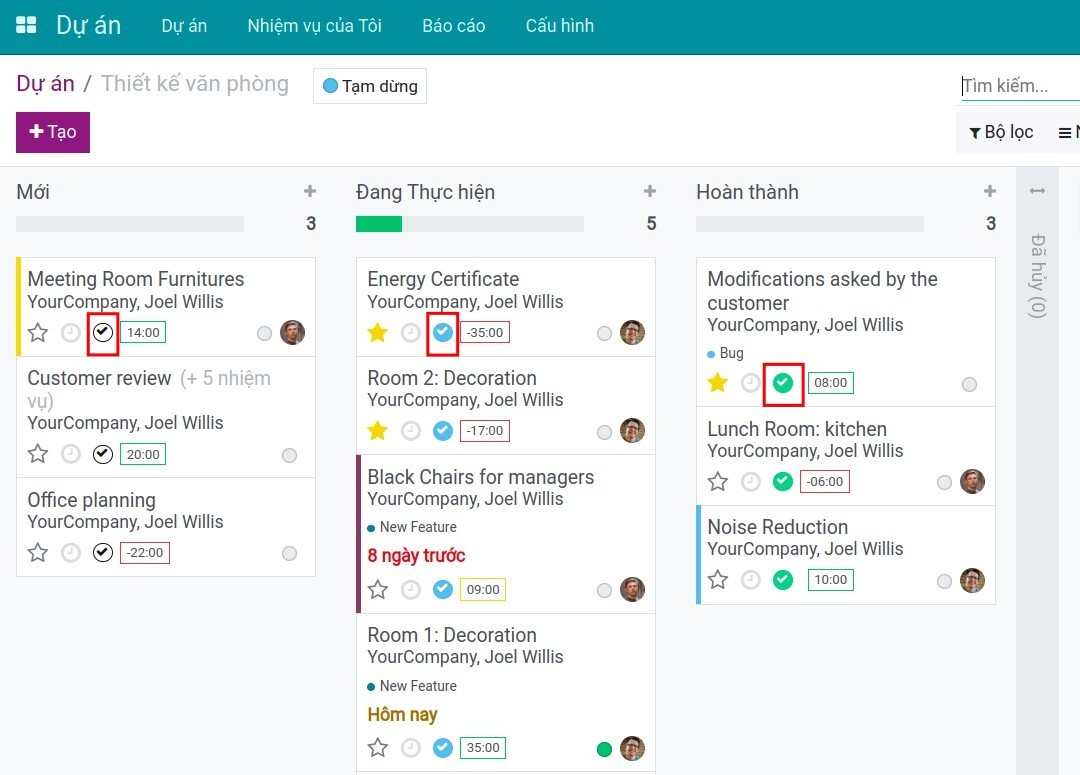Click checkmark icon on Customer review task

(x=103, y=455)
